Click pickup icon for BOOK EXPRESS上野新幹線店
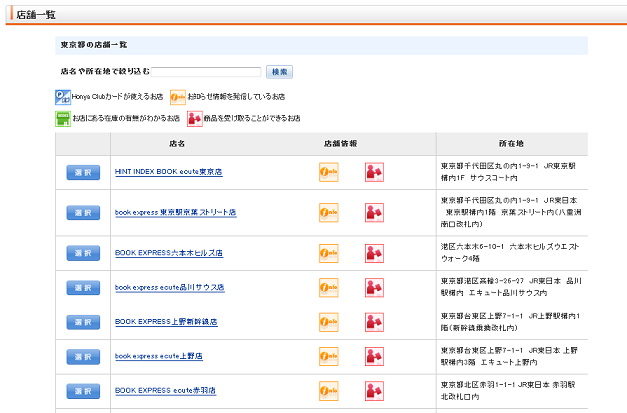The width and height of the screenshot is (627, 413). pyautogui.click(x=374, y=322)
